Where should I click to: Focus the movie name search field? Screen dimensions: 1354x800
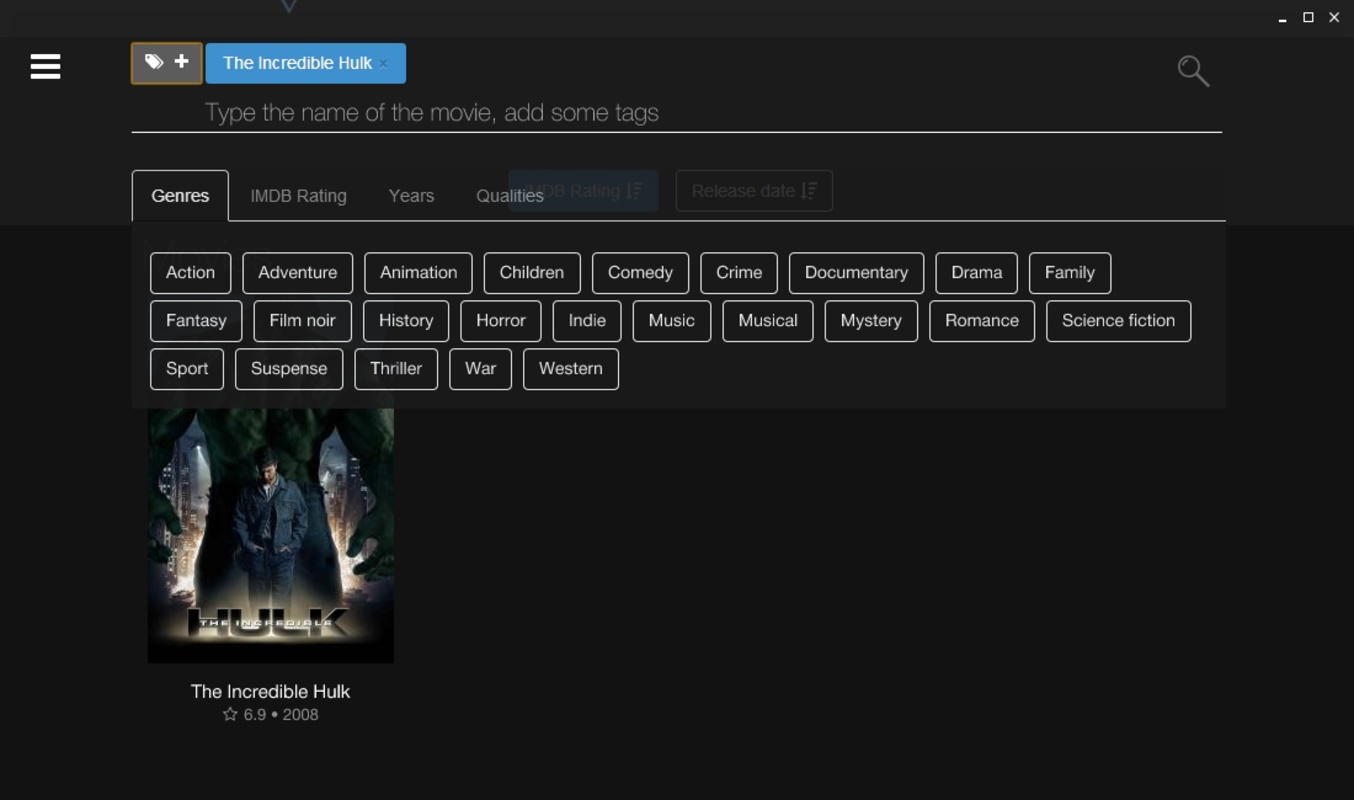point(676,112)
